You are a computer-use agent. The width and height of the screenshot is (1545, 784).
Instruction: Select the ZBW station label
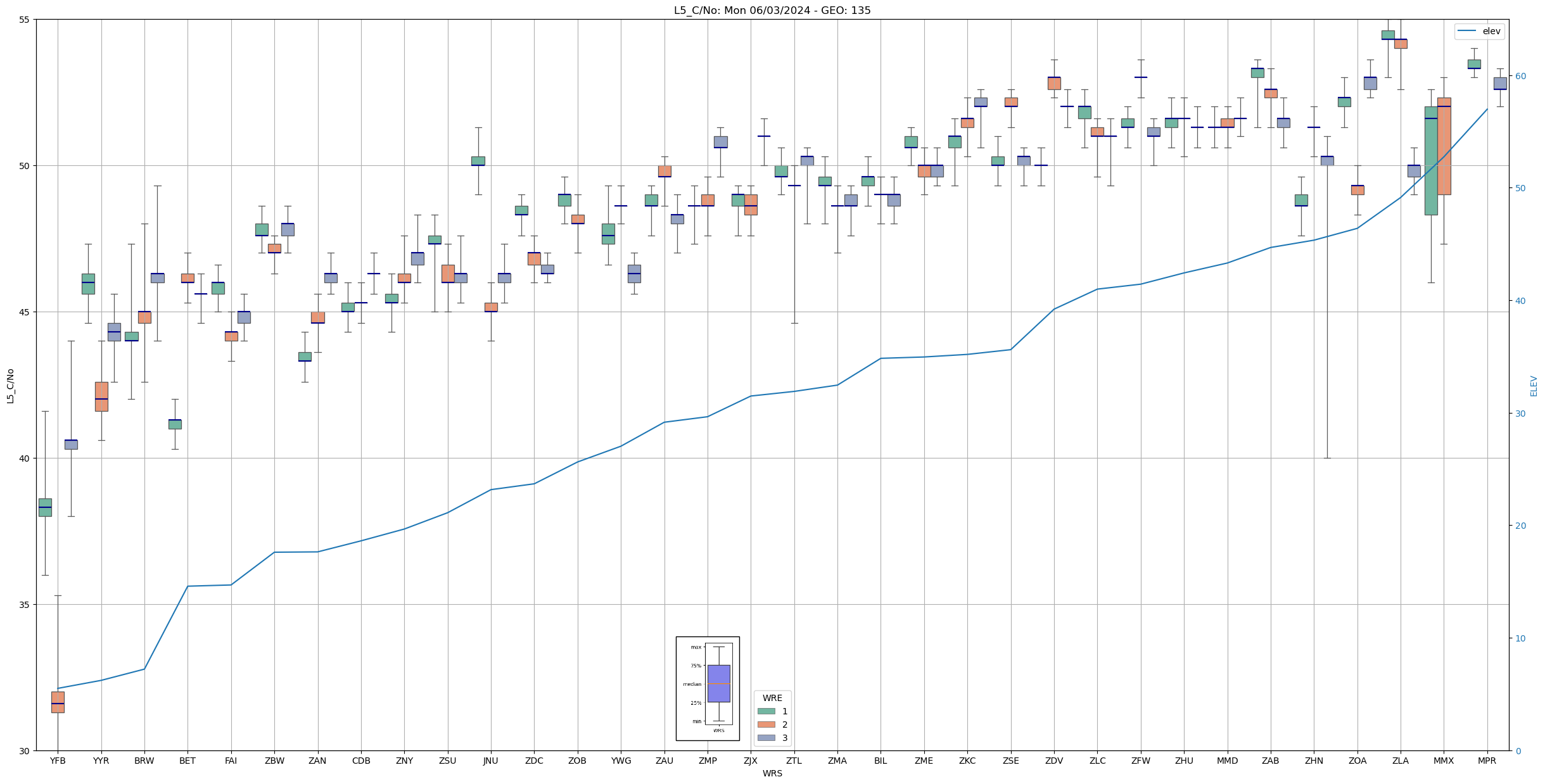pyautogui.click(x=274, y=761)
